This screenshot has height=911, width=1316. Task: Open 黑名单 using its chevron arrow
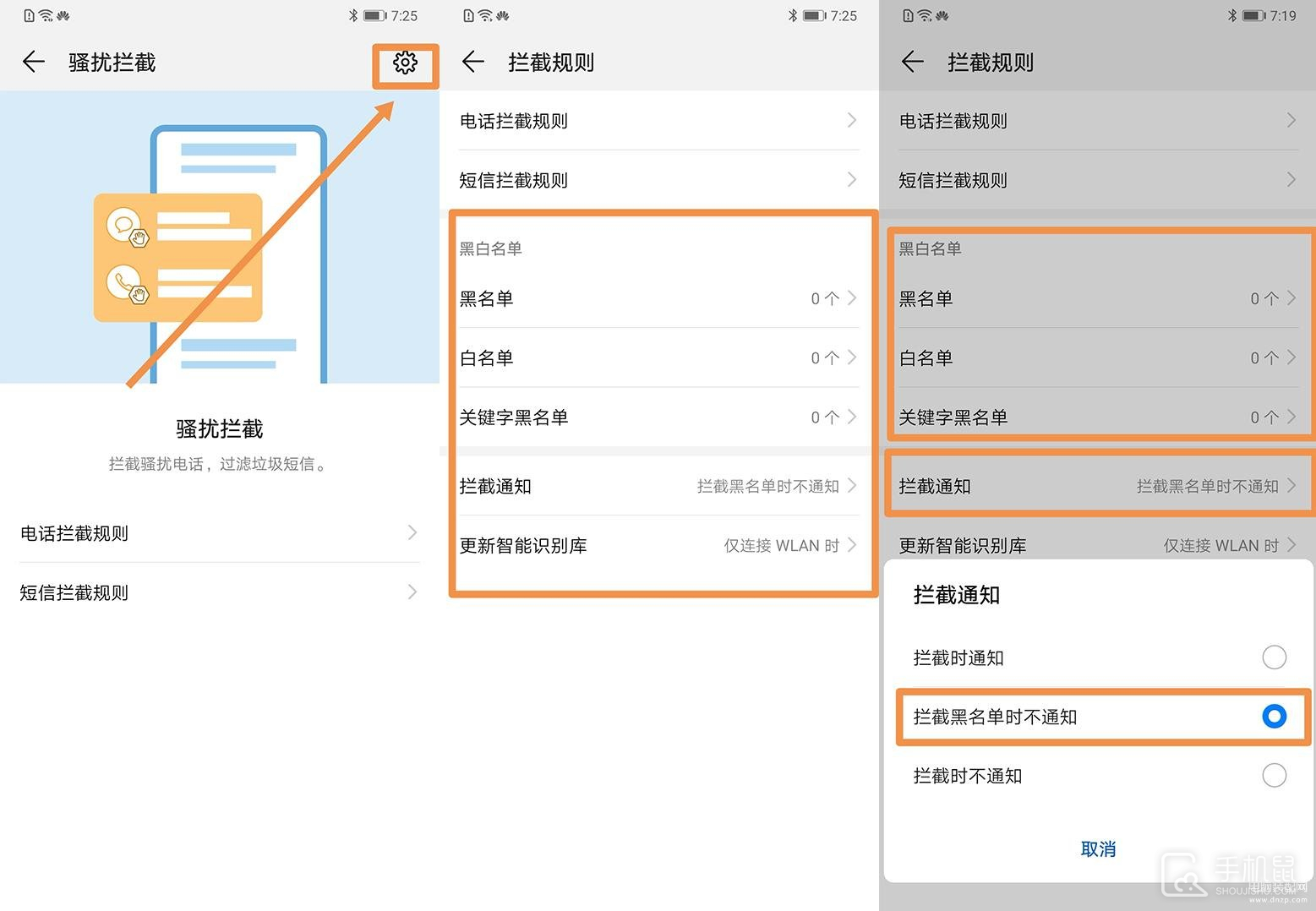click(853, 298)
